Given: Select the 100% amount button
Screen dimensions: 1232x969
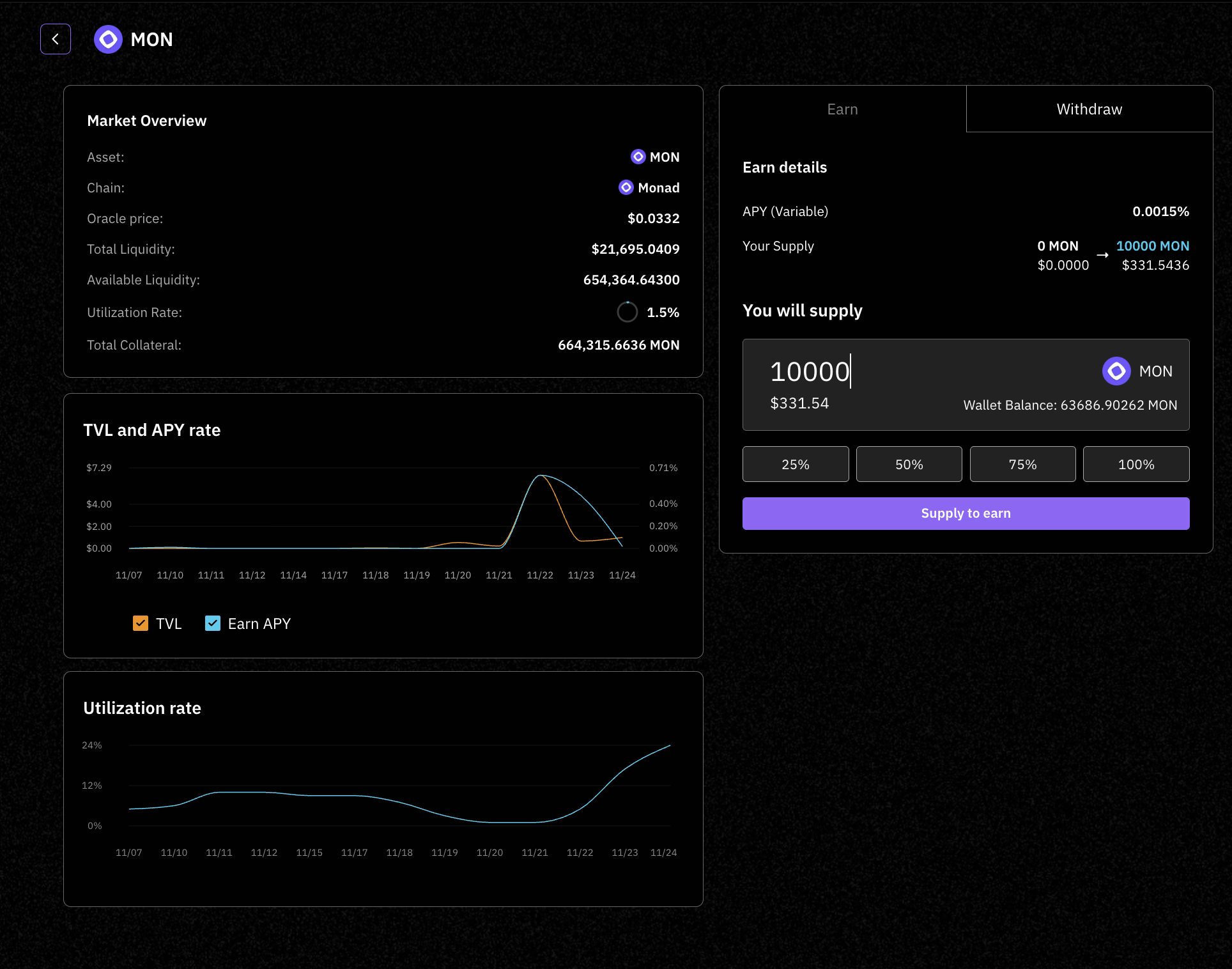Looking at the screenshot, I should coord(1136,465).
